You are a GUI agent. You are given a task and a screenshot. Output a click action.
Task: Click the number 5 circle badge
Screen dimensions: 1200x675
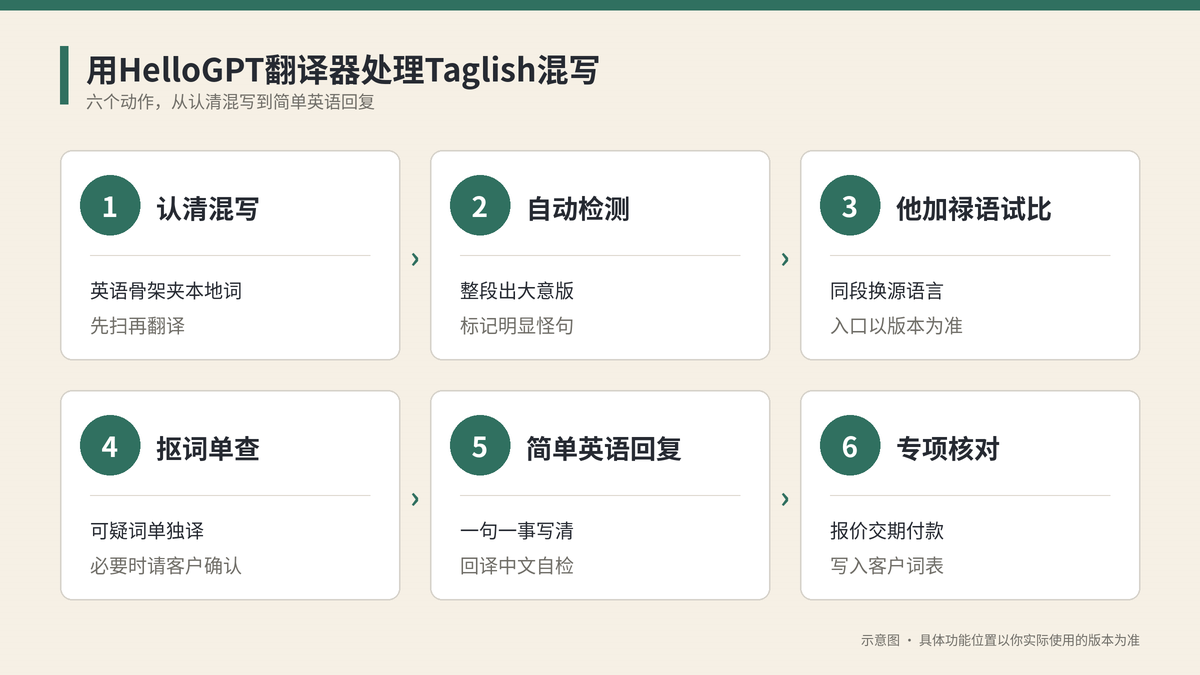[x=480, y=446]
